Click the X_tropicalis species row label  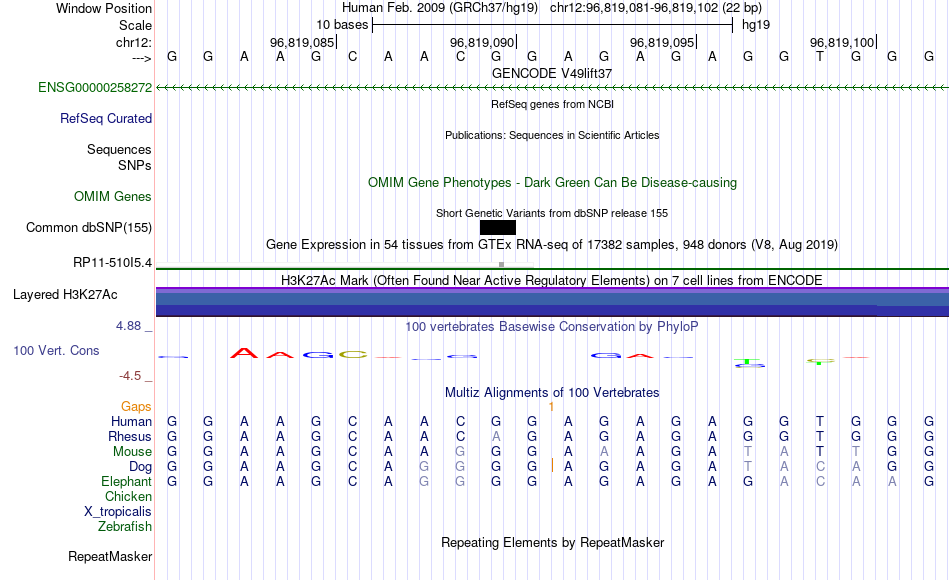tap(118, 512)
